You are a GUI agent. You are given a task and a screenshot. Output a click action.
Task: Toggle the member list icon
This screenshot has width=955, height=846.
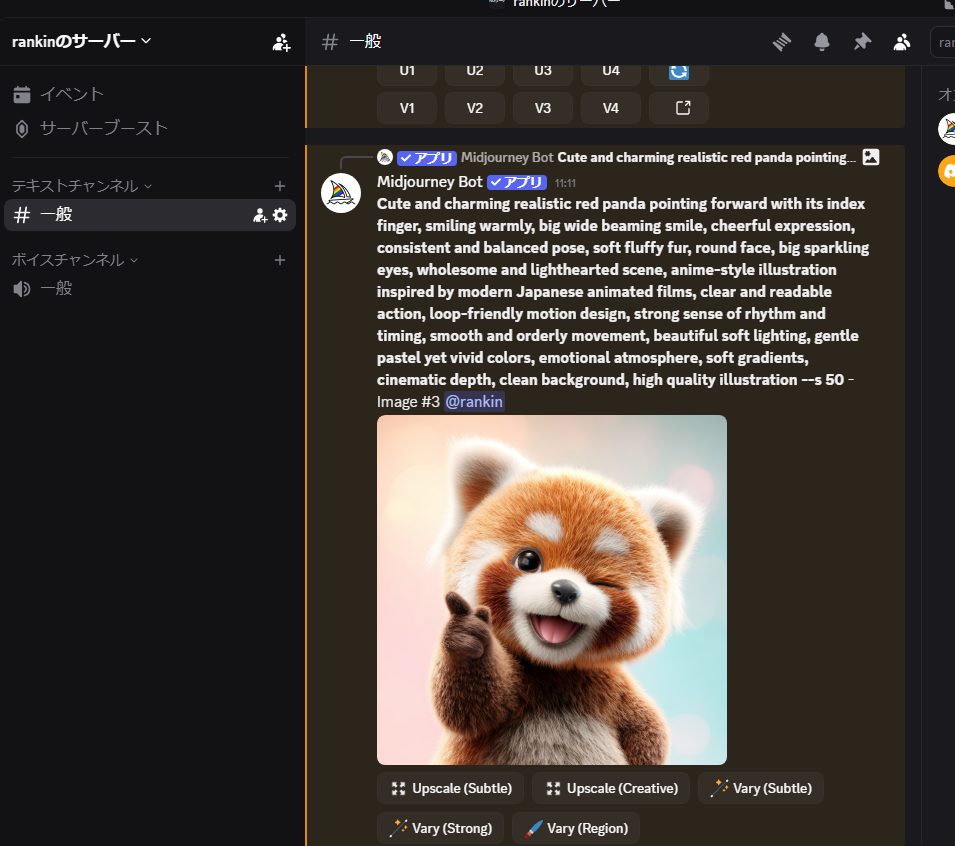(902, 42)
